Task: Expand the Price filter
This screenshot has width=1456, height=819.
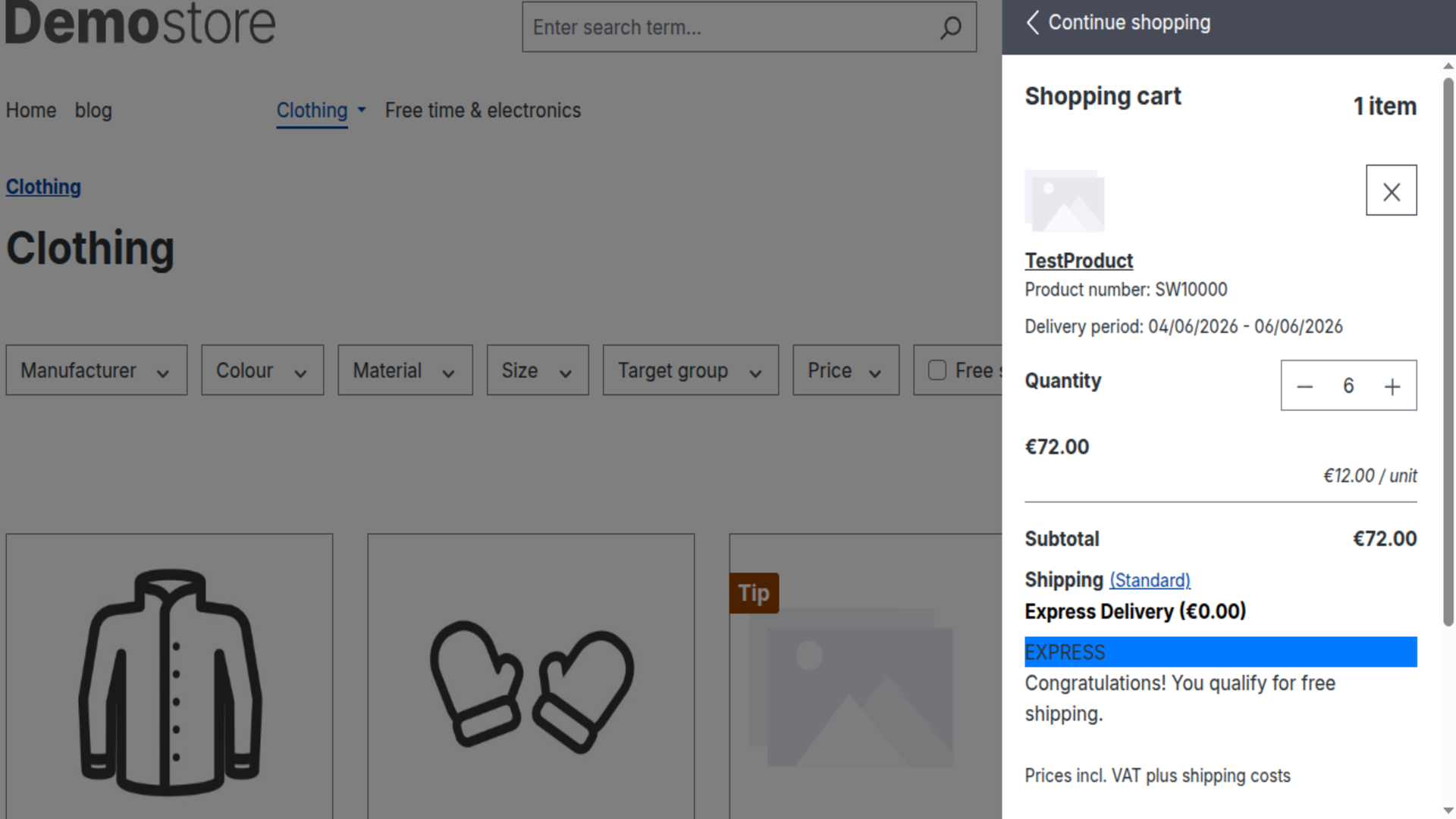Action: [846, 370]
